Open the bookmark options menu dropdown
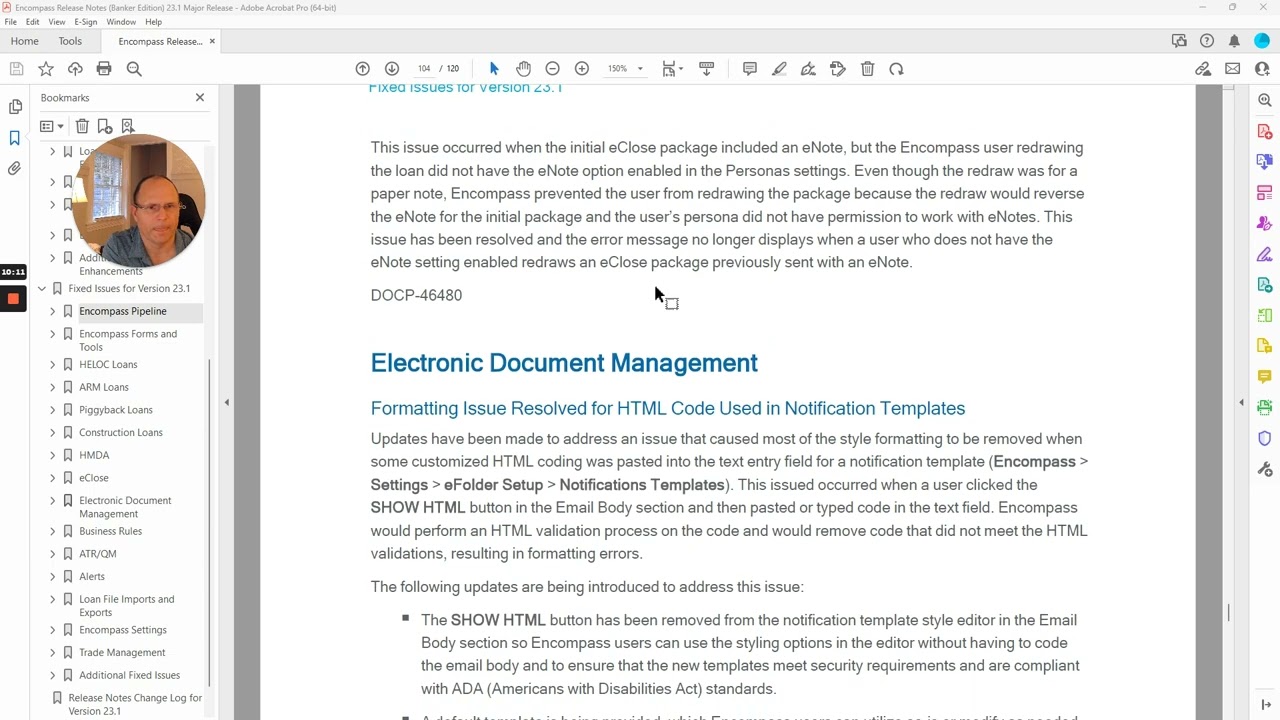Image resolution: width=1280 pixels, height=720 pixels. [51, 126]
